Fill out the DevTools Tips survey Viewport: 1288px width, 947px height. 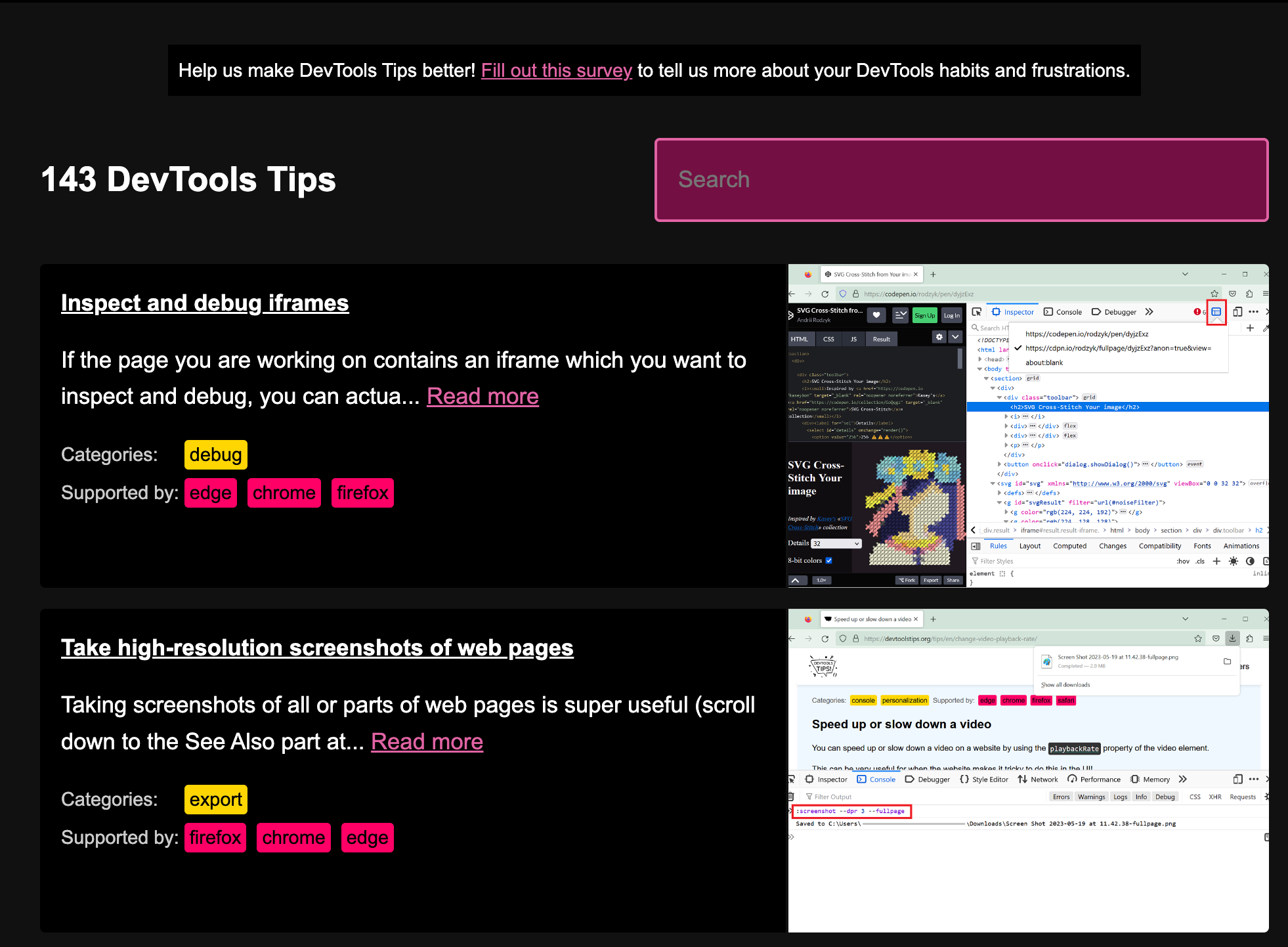coord(556,70)
